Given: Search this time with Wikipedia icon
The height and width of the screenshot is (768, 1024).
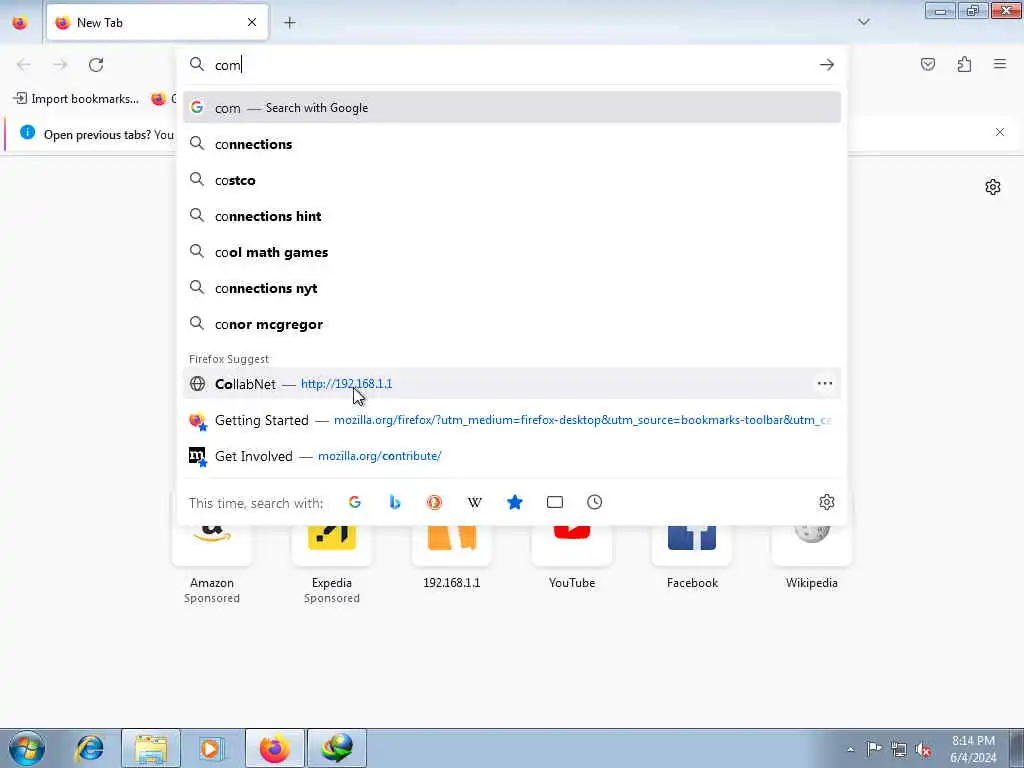Looking at the screenshot, I should pos(475,502).
